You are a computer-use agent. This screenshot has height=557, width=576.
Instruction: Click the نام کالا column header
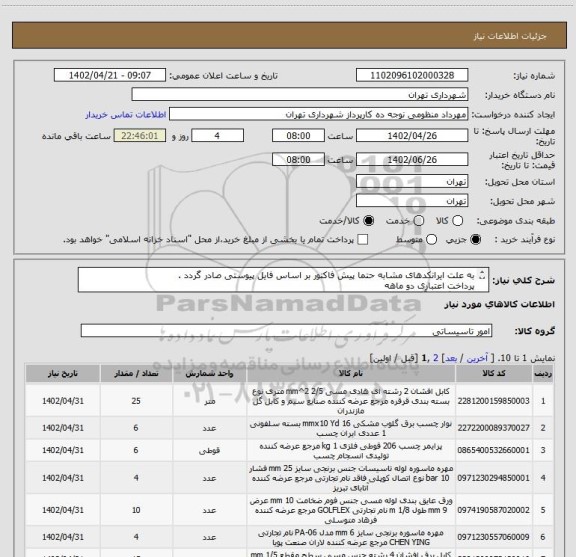pos(351,374)
